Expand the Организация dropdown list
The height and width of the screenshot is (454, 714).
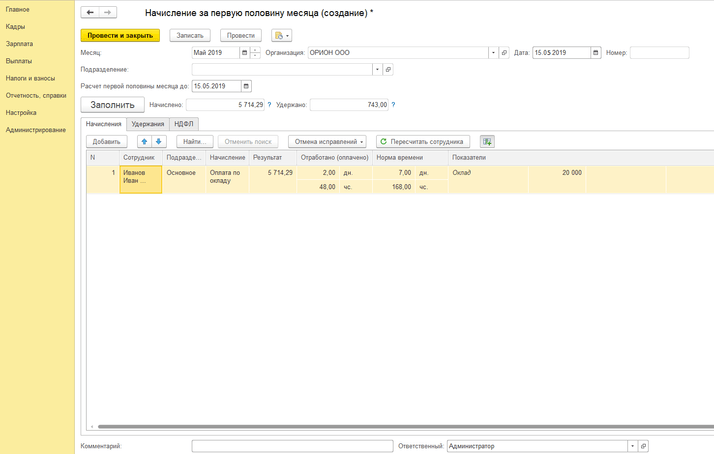click(493, 53)
